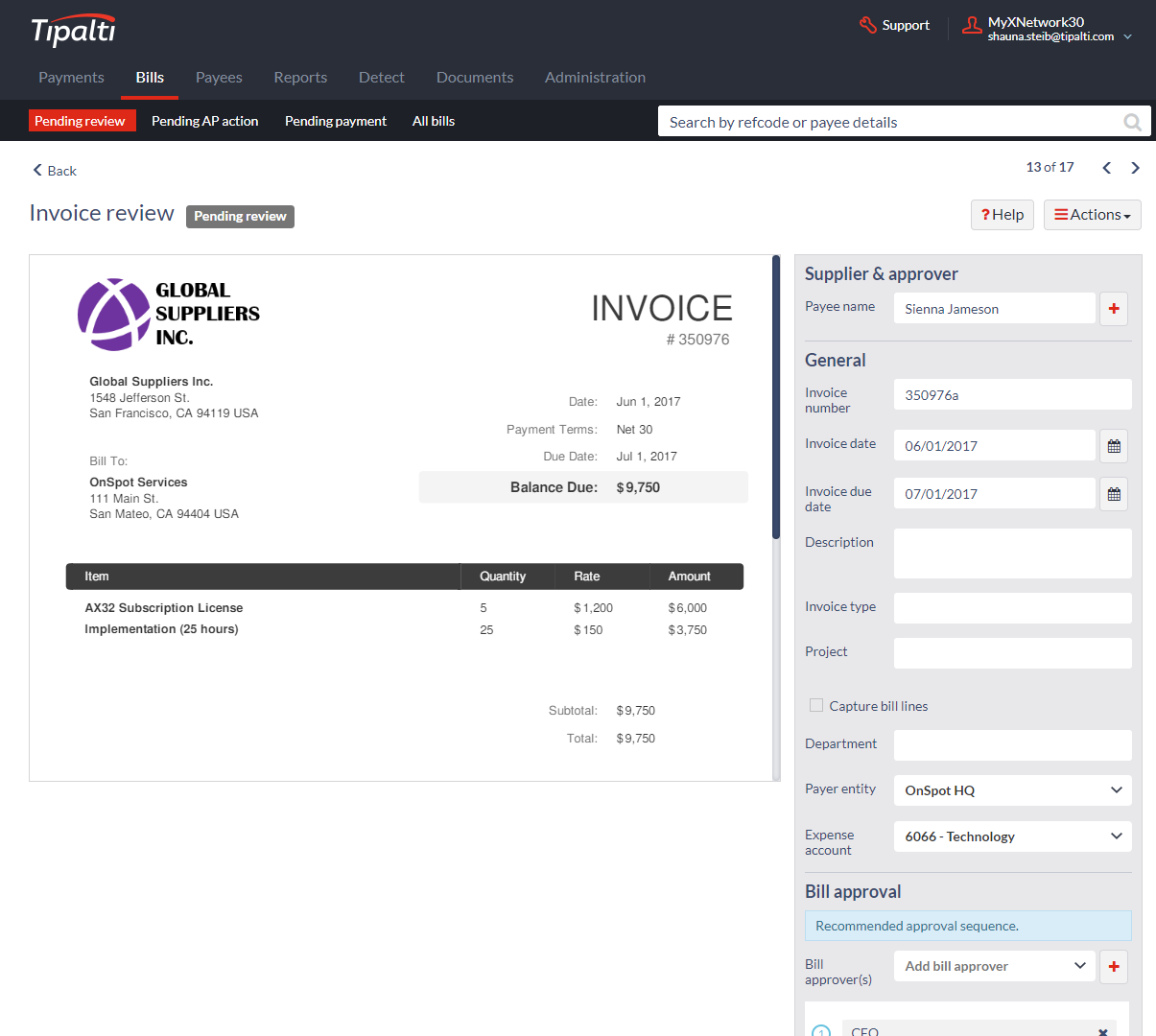This screenshot has width=1156, height=1036.
Task: Remove the CFO approver with the x
Action: (1103, 1031)
